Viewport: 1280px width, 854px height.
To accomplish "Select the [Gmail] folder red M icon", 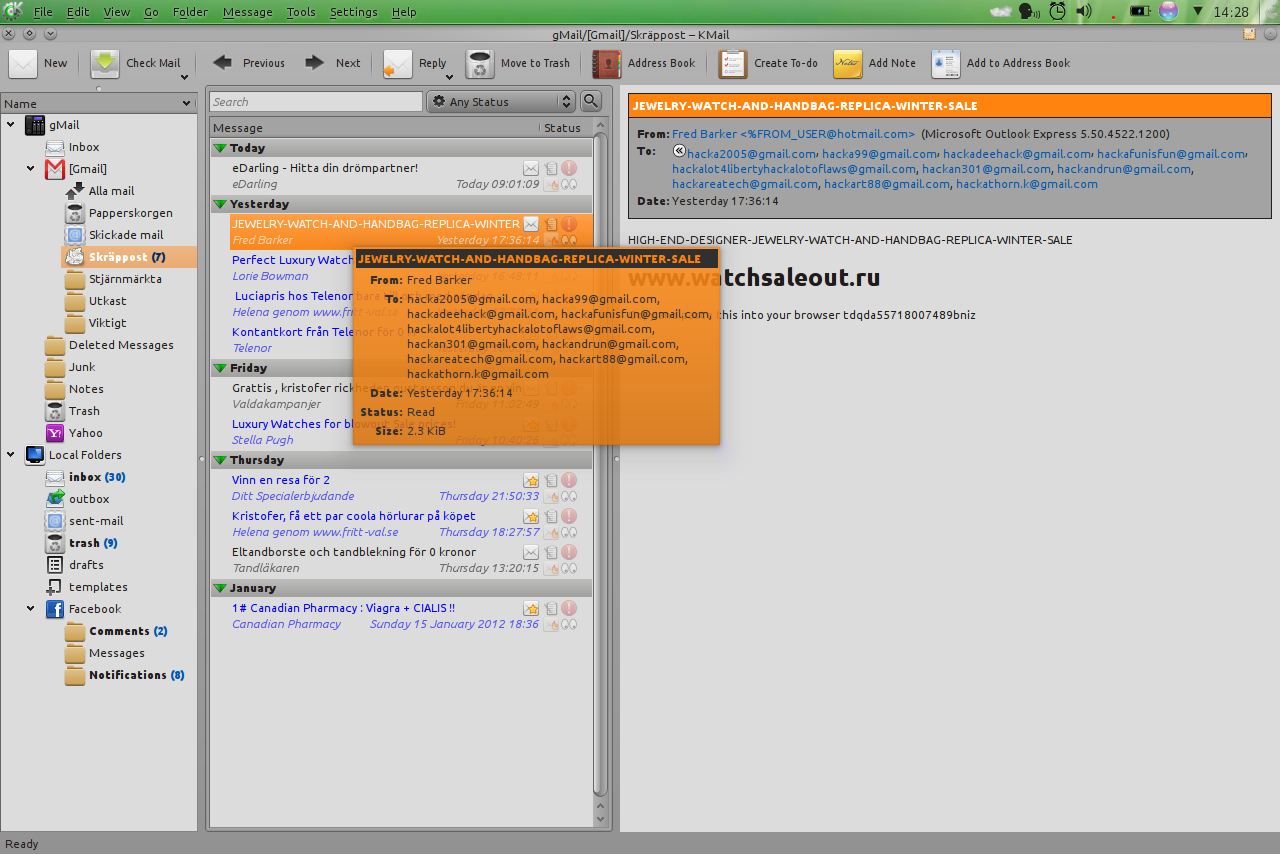I will [55, 169].
